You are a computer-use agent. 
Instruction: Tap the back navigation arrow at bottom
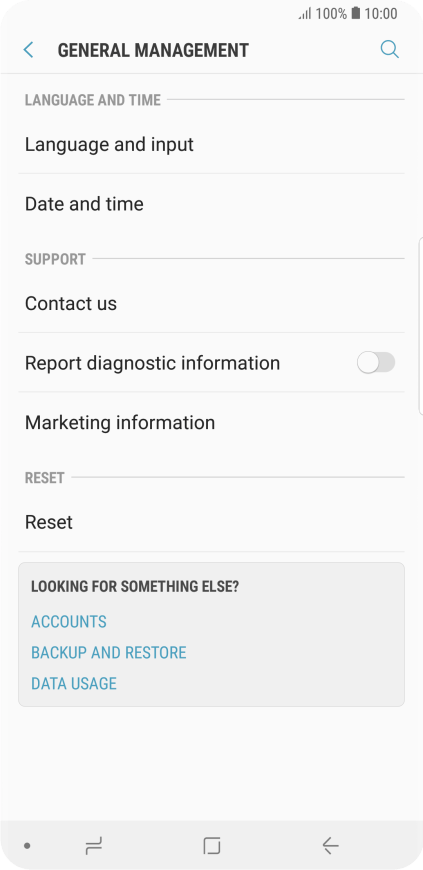pyautogui.click(x=330, y=846)
